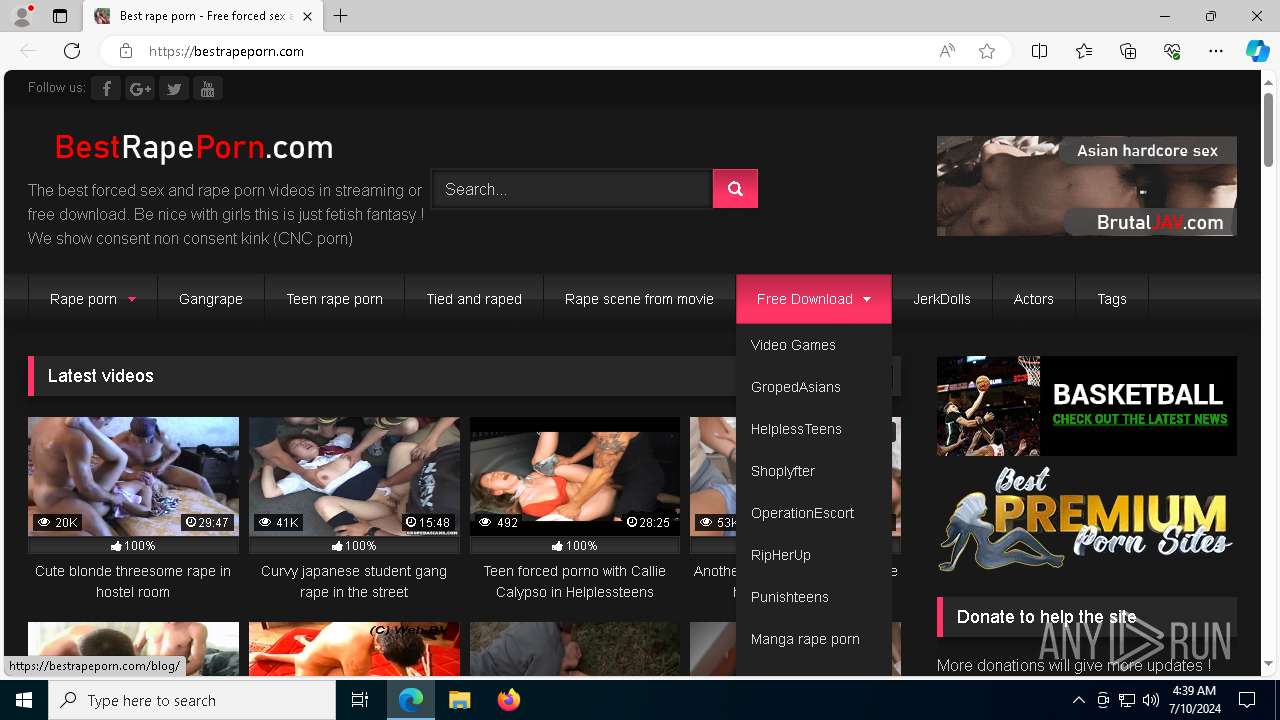Click the address bar URL
This screenshot has height=720, width=1280.
(226, 51)
